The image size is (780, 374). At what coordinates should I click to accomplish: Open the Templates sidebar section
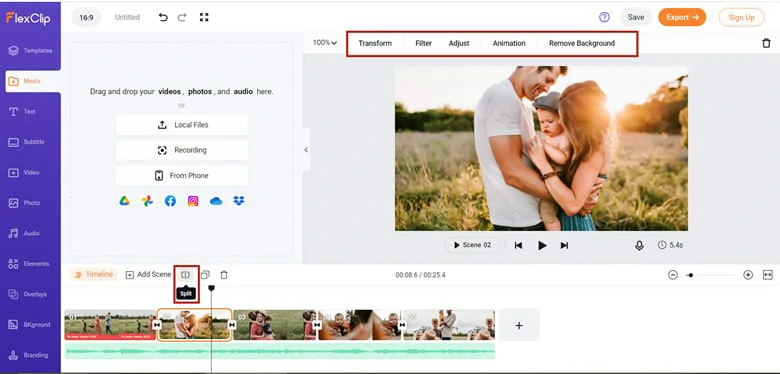(30, 50)
